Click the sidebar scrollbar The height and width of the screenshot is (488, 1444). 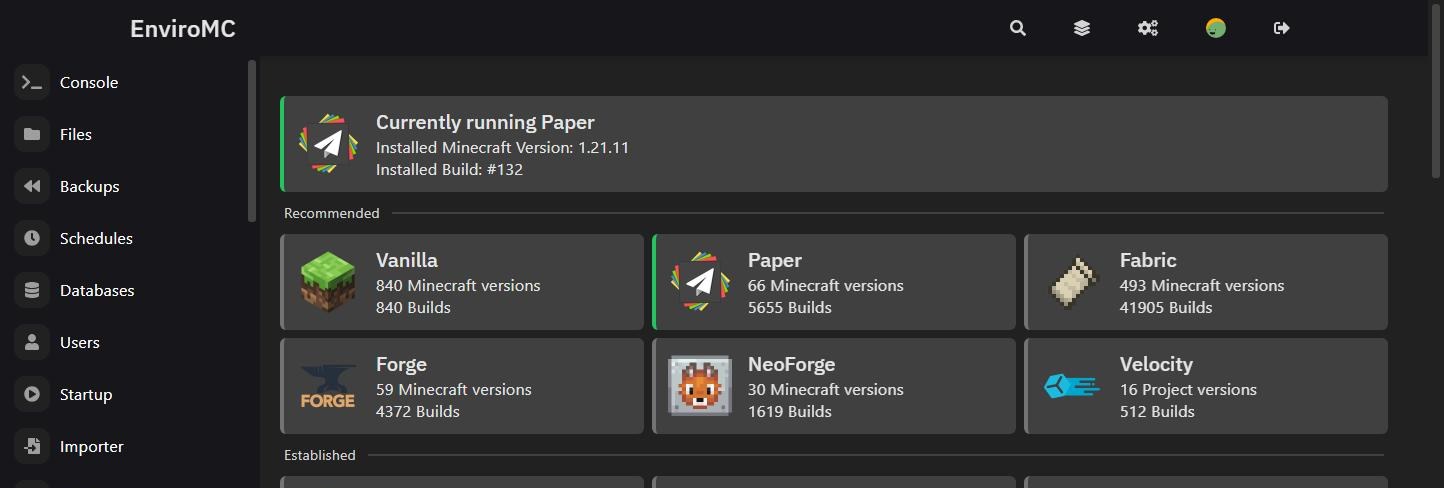[x=252, y=140]
